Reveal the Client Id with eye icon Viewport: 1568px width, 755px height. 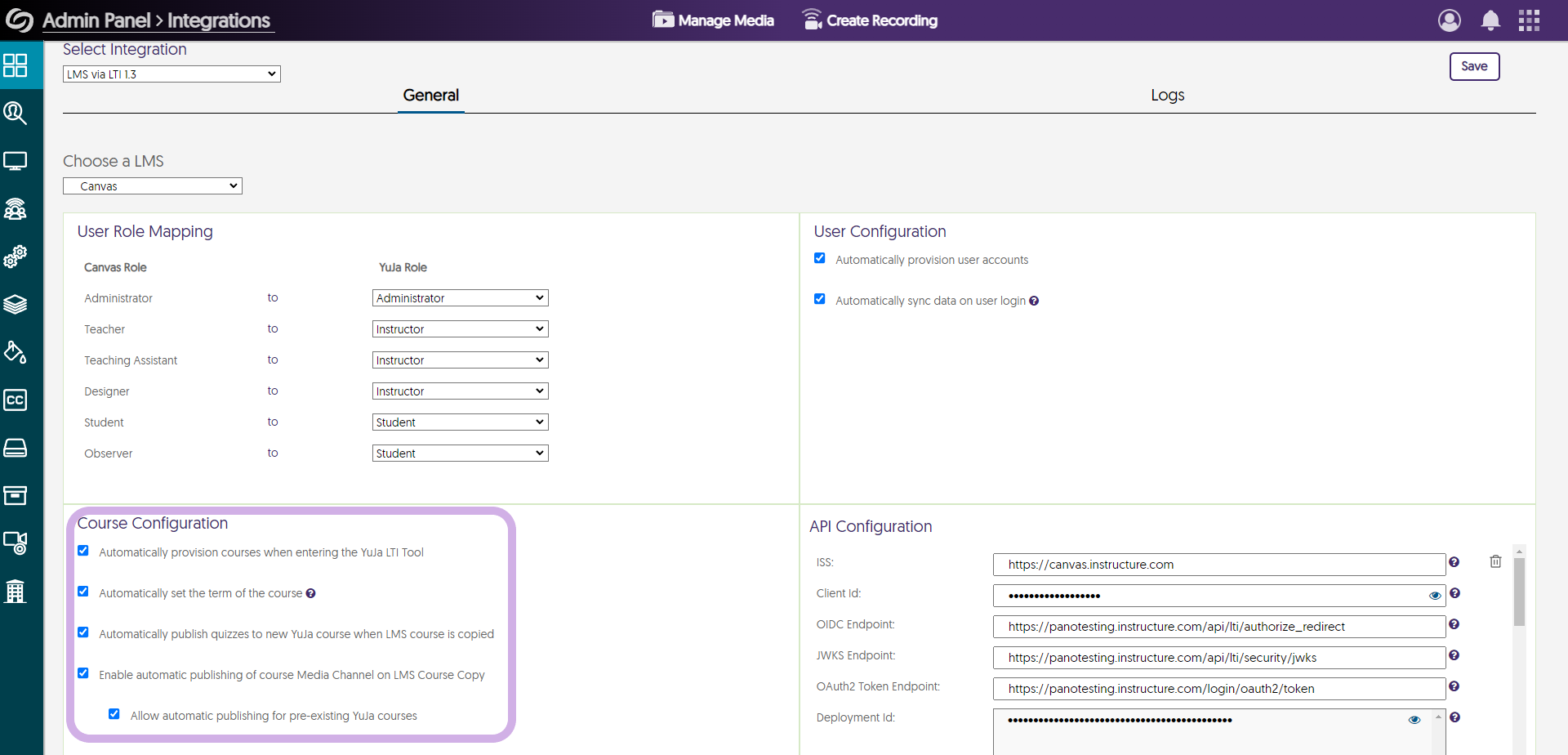pyautogui.click(x=1435, y=596)
